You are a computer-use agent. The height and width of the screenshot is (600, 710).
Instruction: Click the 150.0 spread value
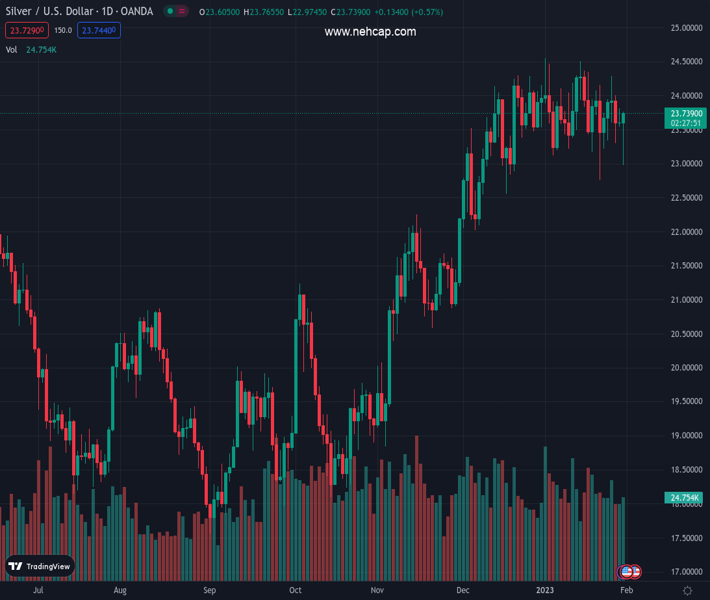(62, 31)
